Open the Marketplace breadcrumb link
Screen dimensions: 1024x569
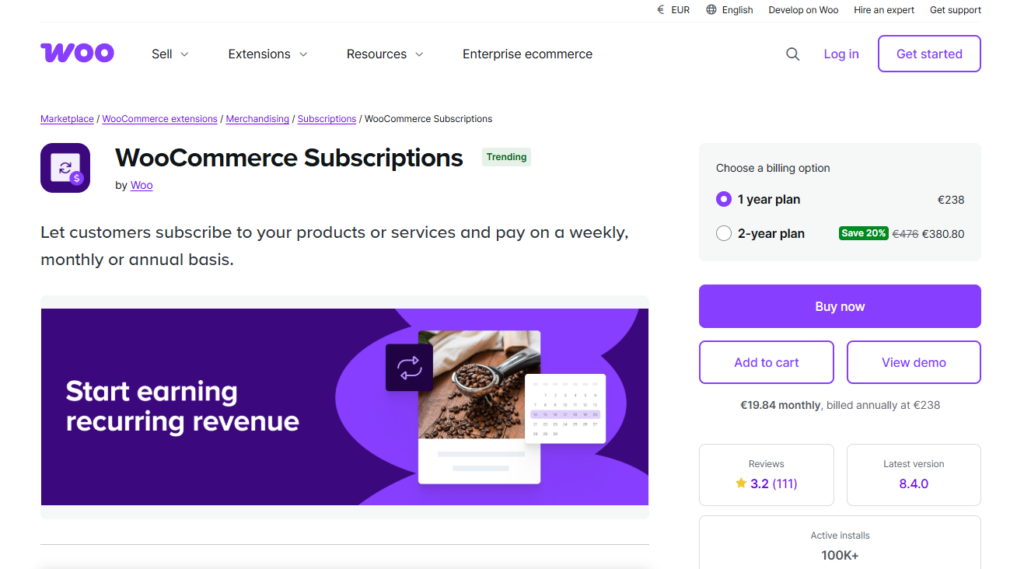click(67, 119)
